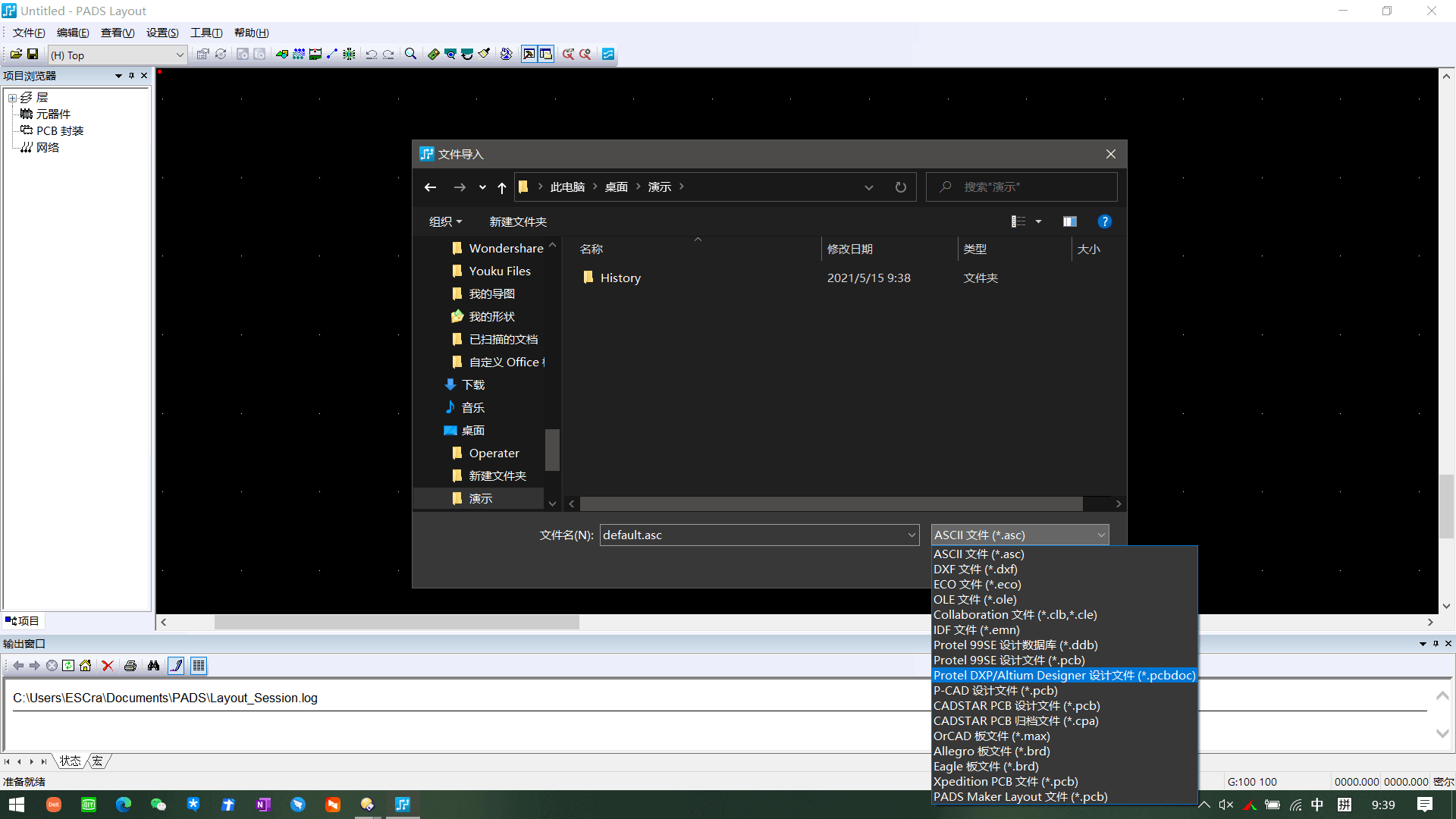Click the Undo arrow in toolbar

coord(372,54)
